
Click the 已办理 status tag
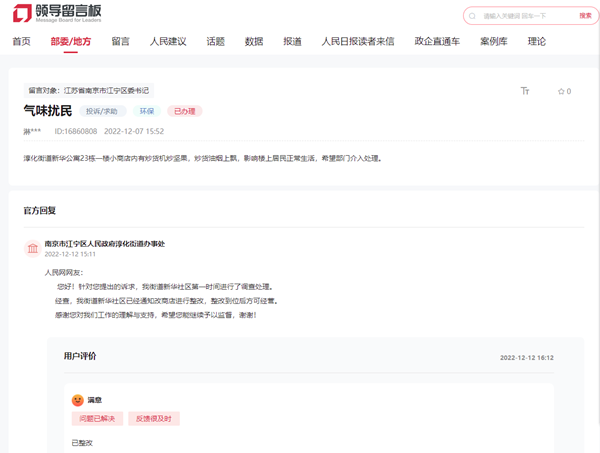pos(185,111)
